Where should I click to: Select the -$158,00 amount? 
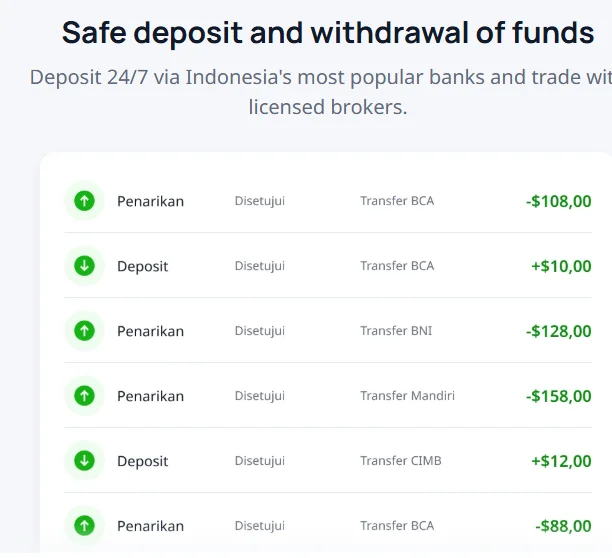point(559,396)
